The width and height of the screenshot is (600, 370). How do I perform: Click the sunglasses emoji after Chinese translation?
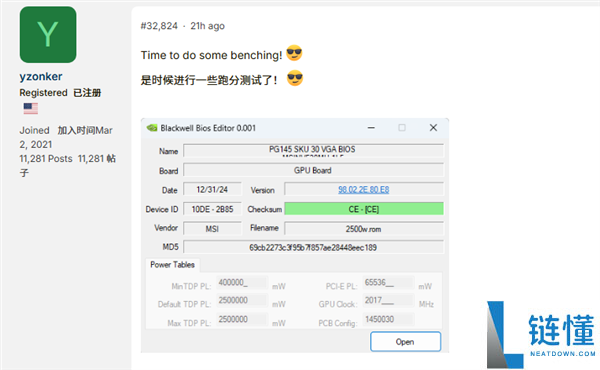pos(295,78)
